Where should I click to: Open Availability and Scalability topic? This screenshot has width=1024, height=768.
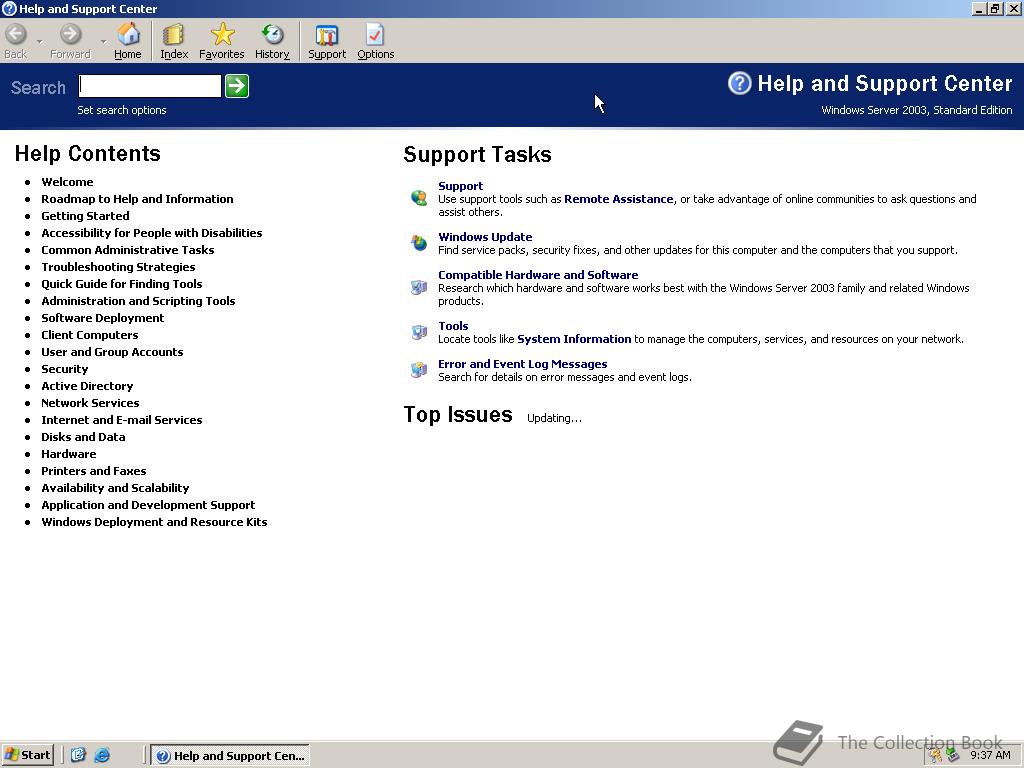click(115, 487)
